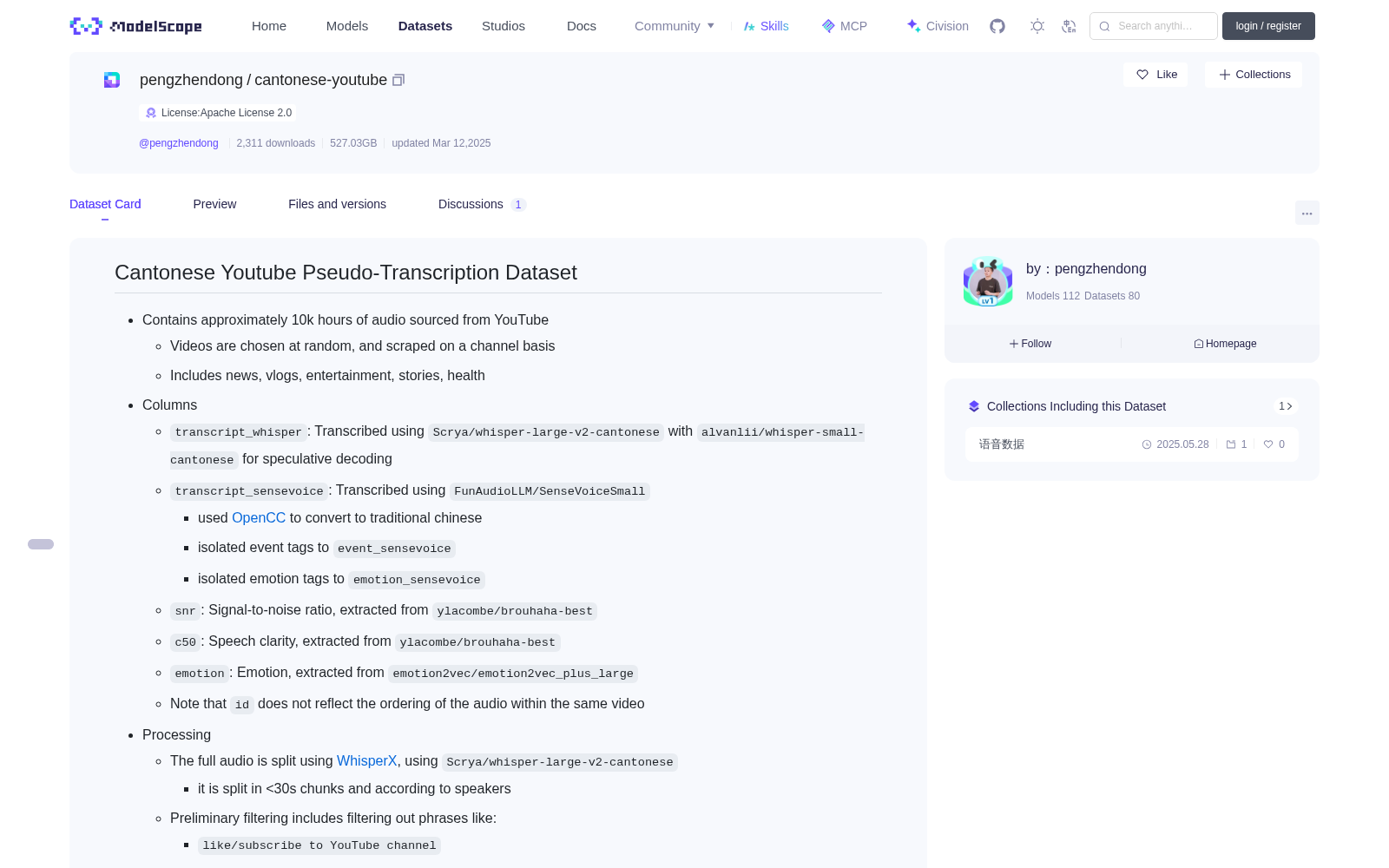This screenshot has height=868, width=1389.
Task: Open the Datasets section
Action: pos(425,26)
